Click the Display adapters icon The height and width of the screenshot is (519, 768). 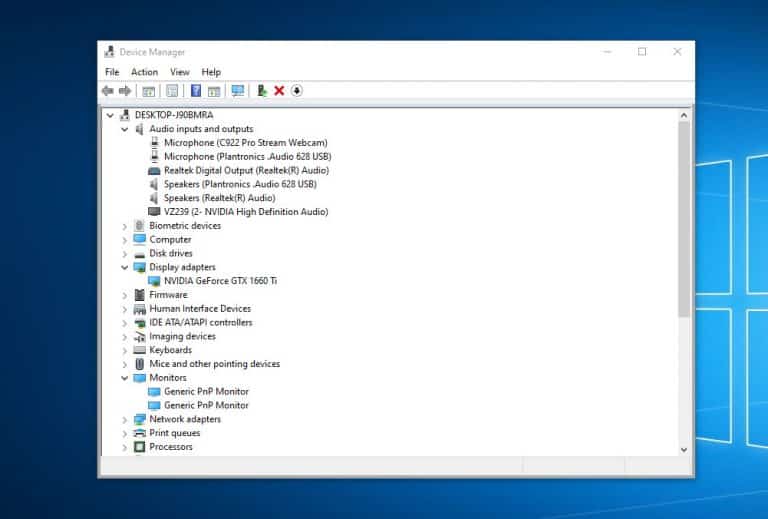coord(140,267)
